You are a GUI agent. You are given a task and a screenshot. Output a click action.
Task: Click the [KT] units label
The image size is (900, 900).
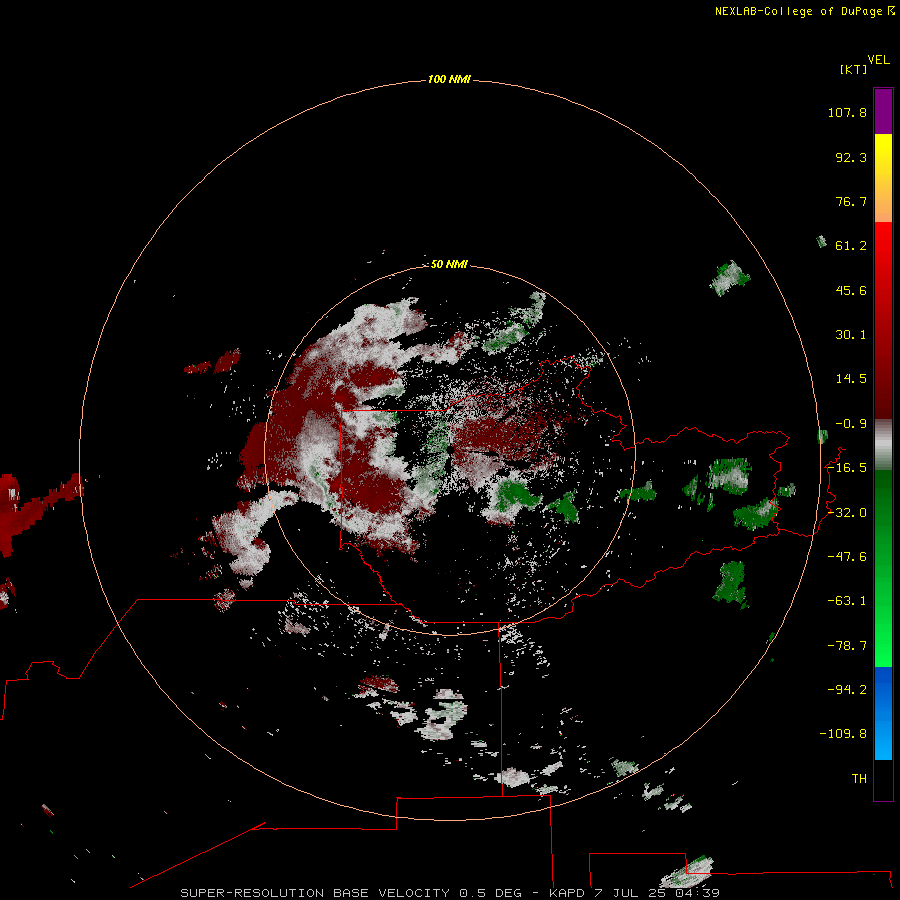(854, 69)
